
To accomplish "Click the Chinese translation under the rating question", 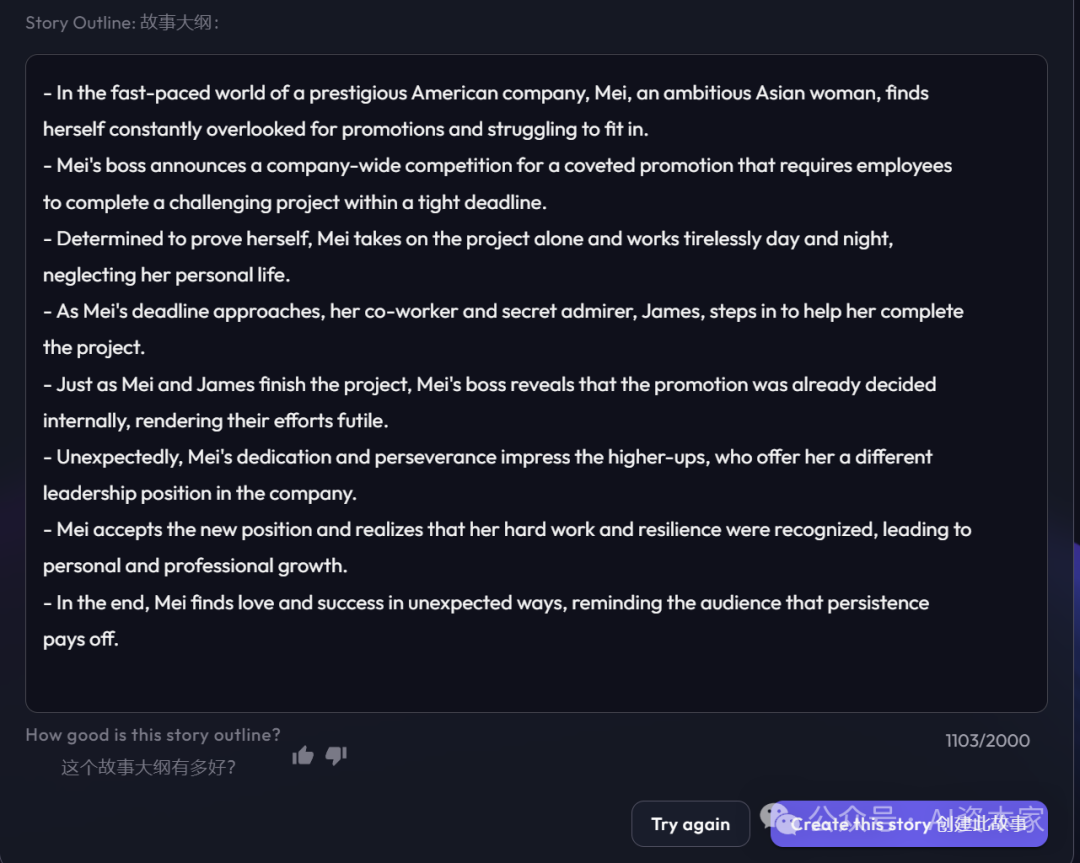I will click(149, 768).
